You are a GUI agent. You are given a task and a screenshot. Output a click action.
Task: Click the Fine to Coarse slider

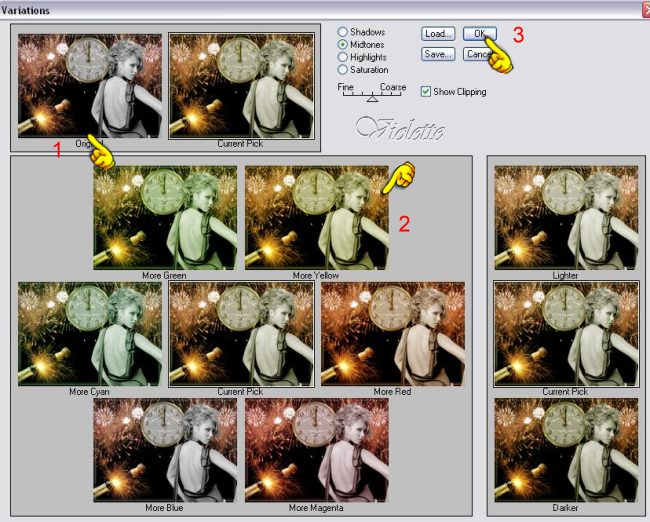tap(372, 99)
